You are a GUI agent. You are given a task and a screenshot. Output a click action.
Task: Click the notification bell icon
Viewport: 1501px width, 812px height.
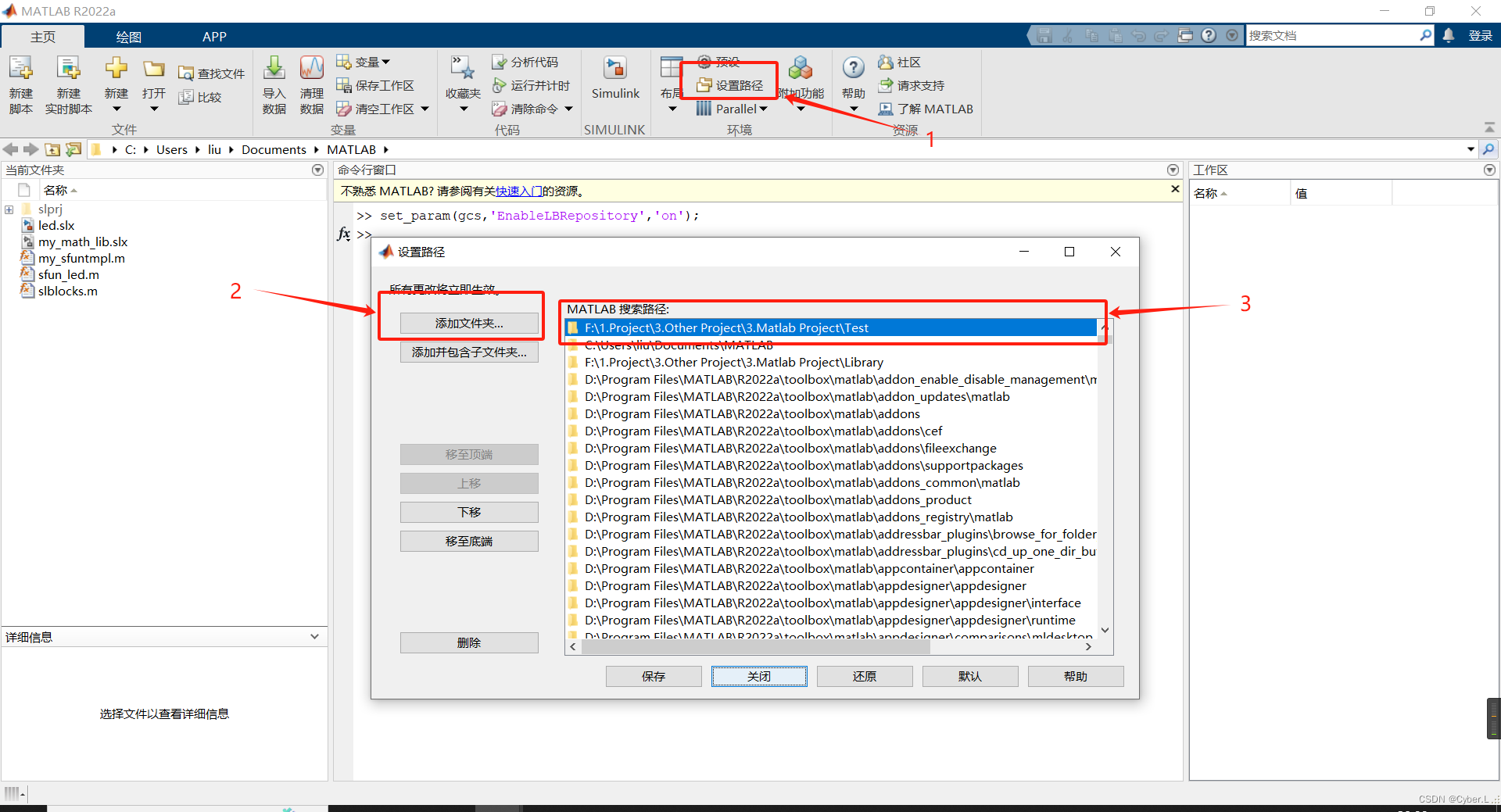1449,35
